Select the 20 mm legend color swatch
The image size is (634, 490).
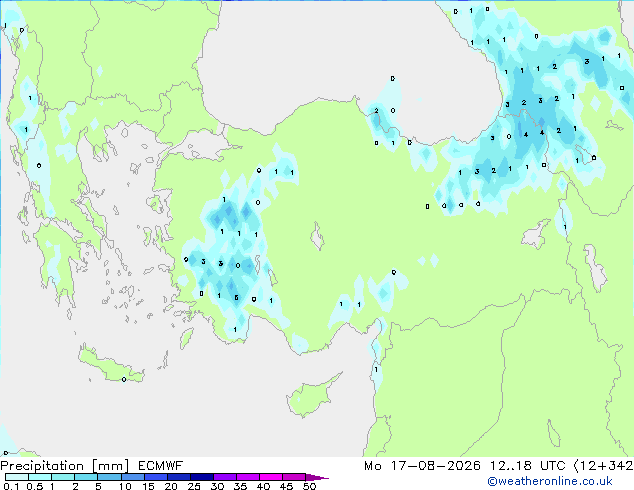178,477
